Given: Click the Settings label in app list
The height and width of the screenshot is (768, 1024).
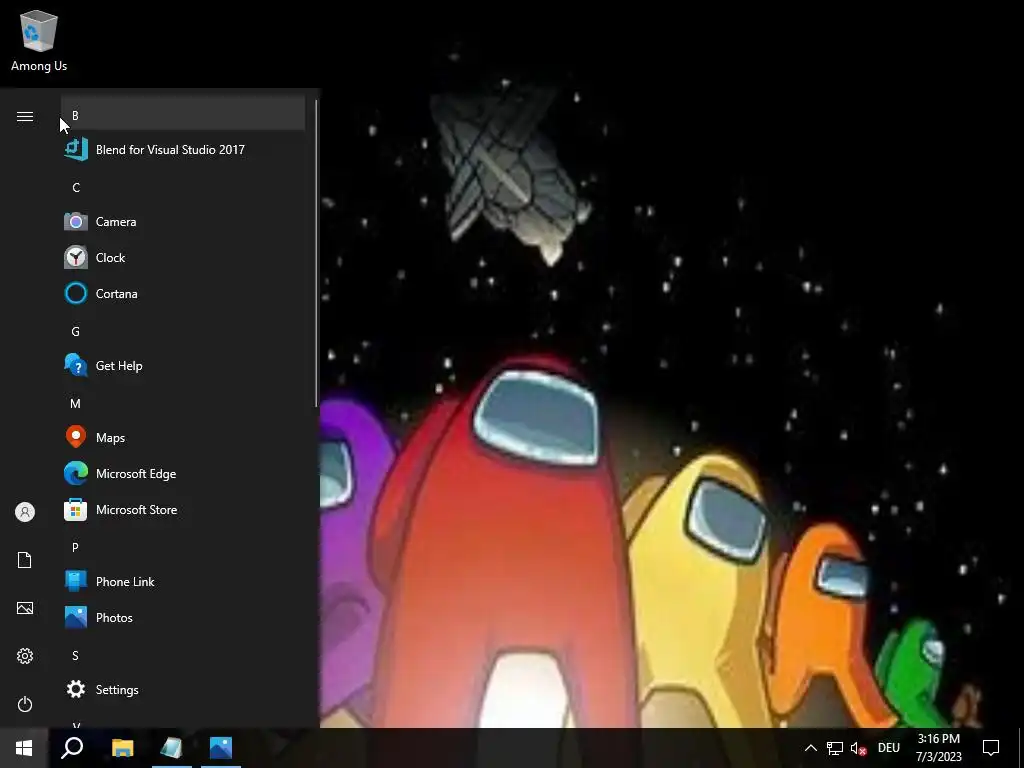Looking at the screenshot, I should (x=117, y=690).
